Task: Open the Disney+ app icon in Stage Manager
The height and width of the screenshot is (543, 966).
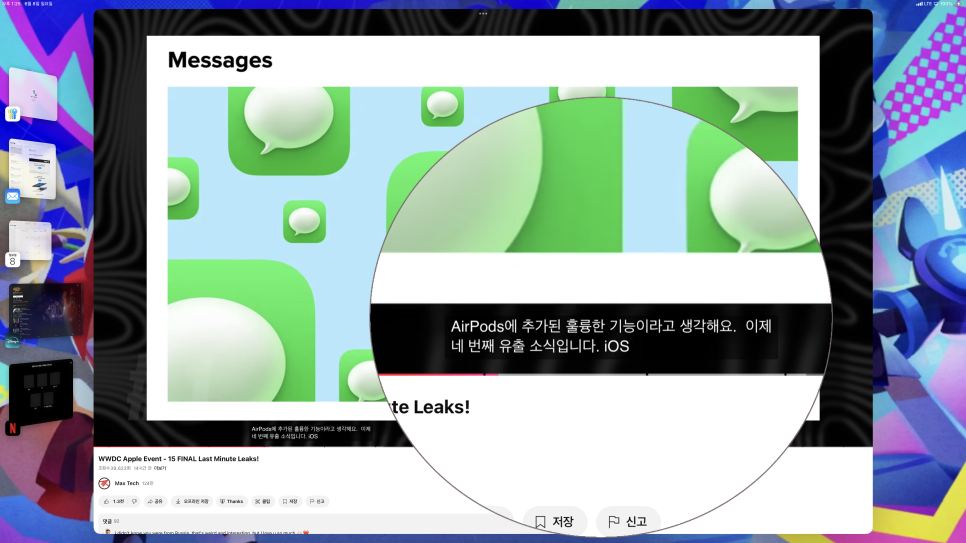Action: 12,341
